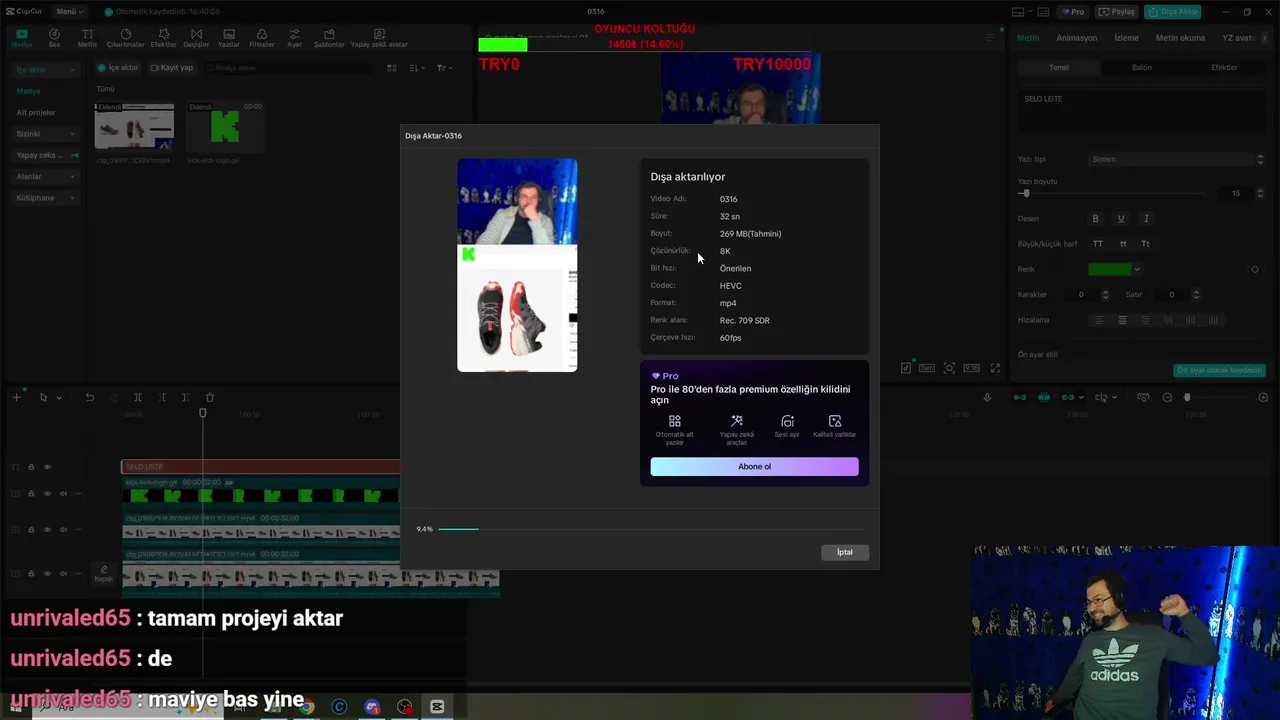1280x720 pixels.
Task: Click Kaliteli varlıklar icon in Pro box
Action: (x=835, y=421)
